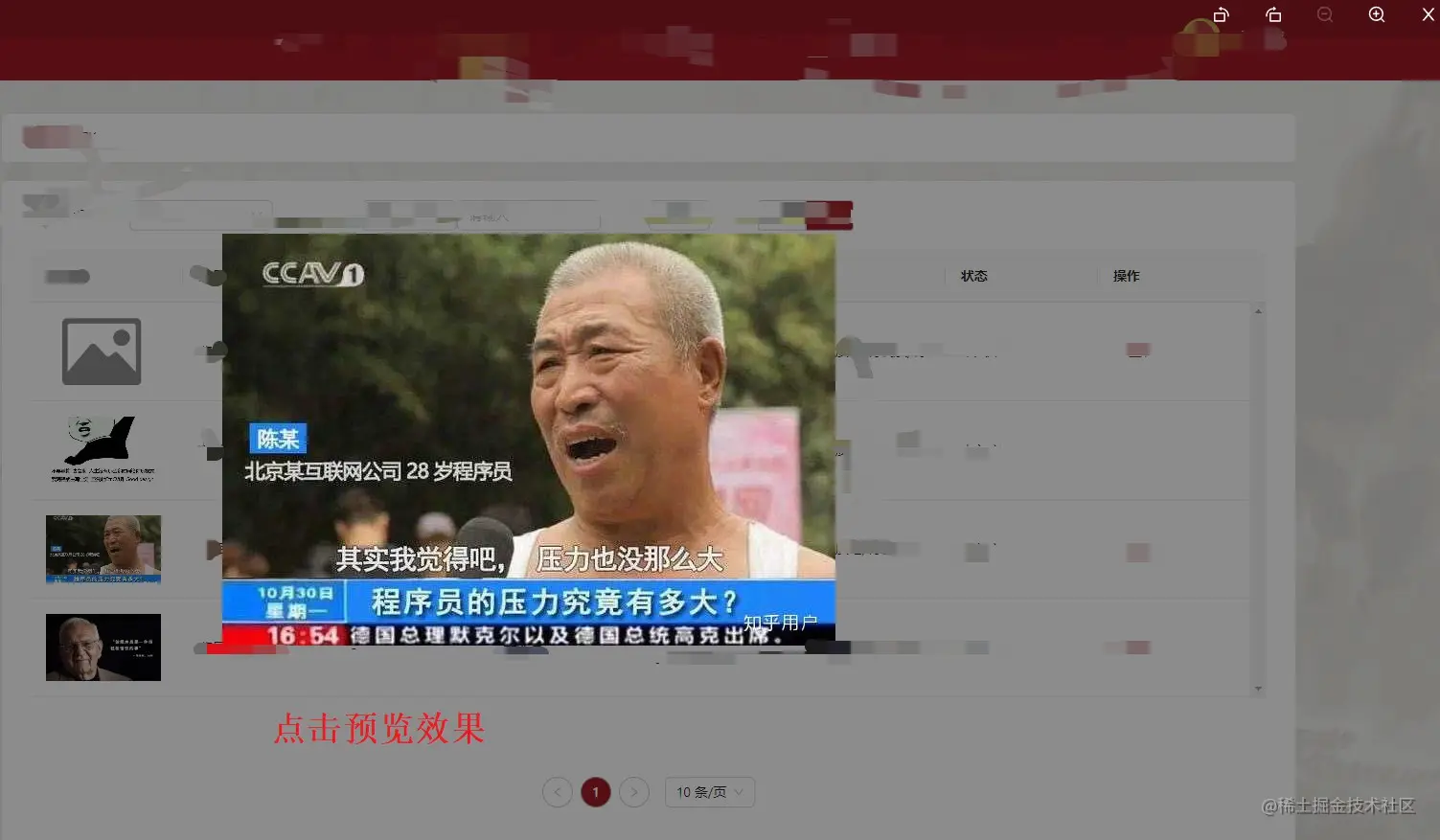Click the placeholder image icon in the first row
This screenshot has height=840, width=1440.
coord(102,352)
